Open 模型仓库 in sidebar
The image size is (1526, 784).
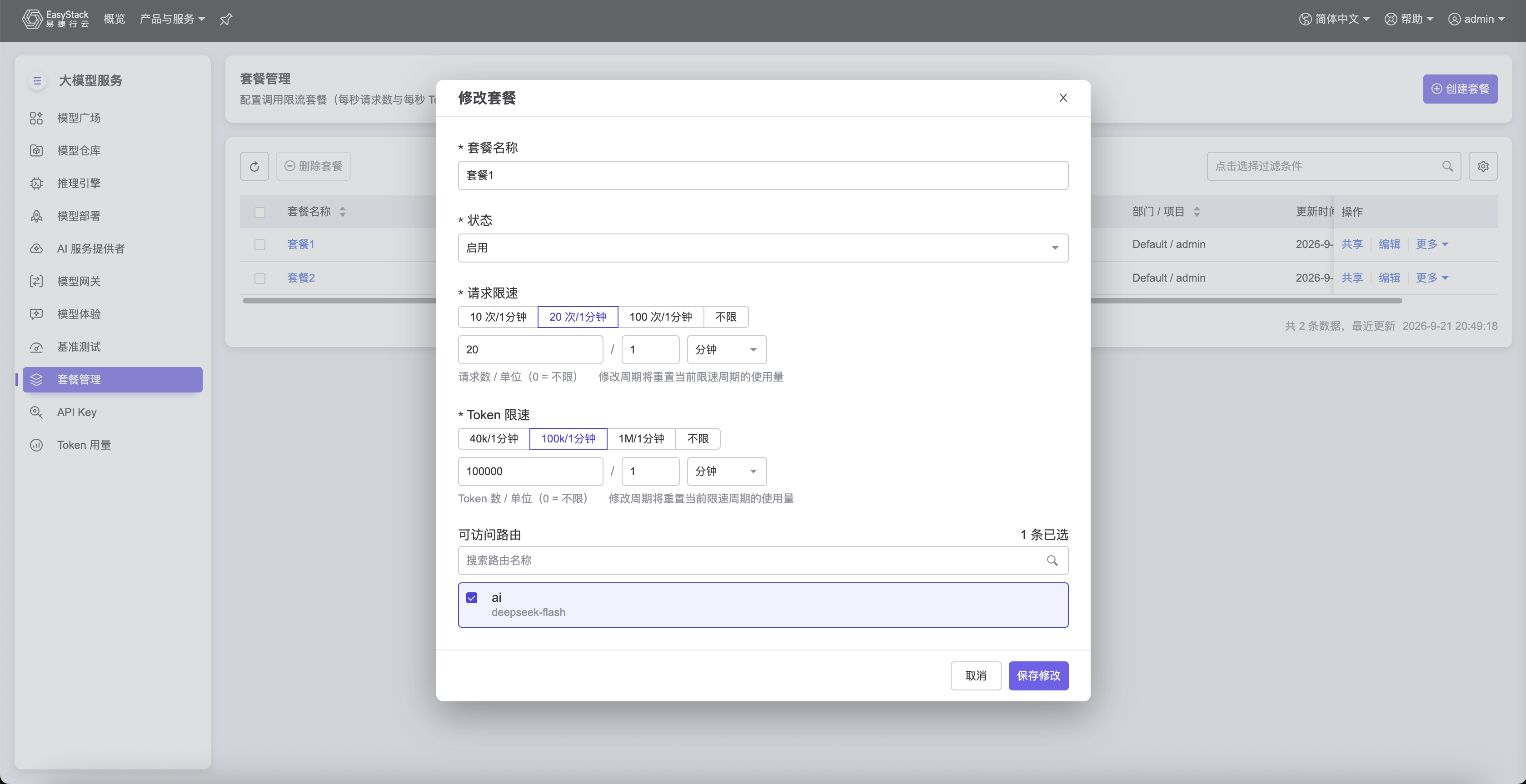pos(113,150)
